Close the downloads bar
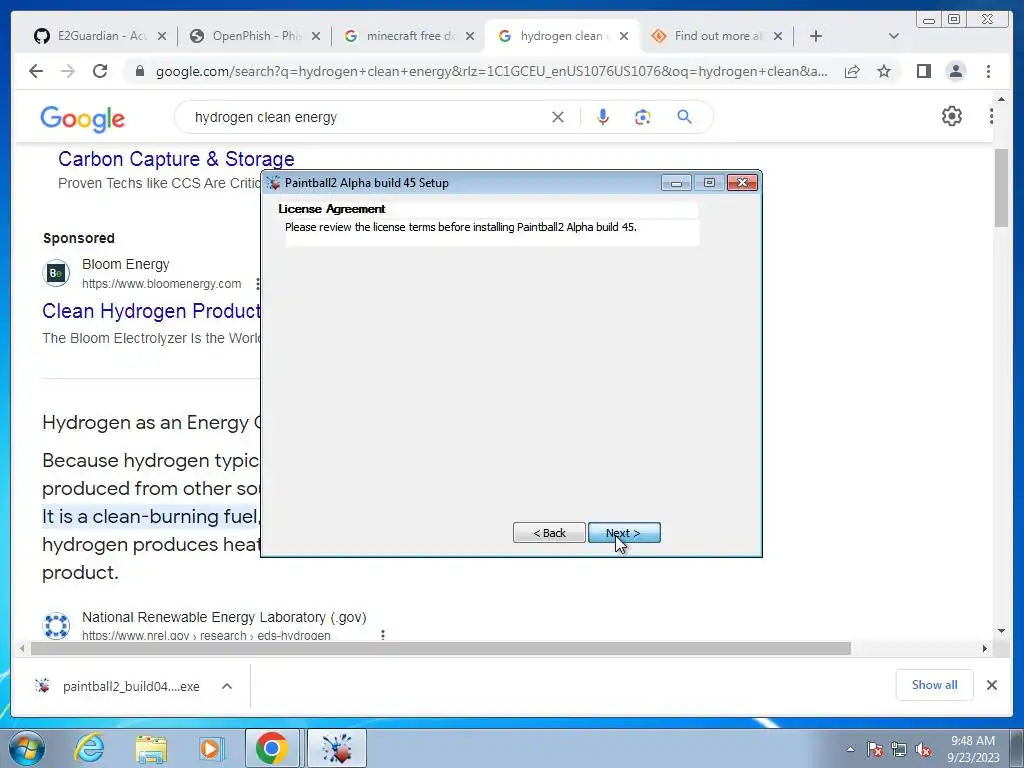The width and height of the screenshot is (1024, 768). click(x=992, y=685)
